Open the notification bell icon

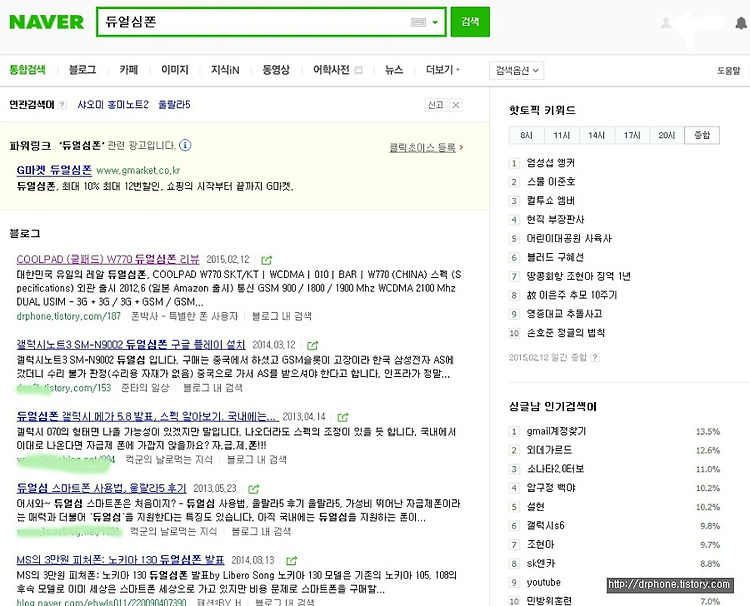[x=741, y=22]
